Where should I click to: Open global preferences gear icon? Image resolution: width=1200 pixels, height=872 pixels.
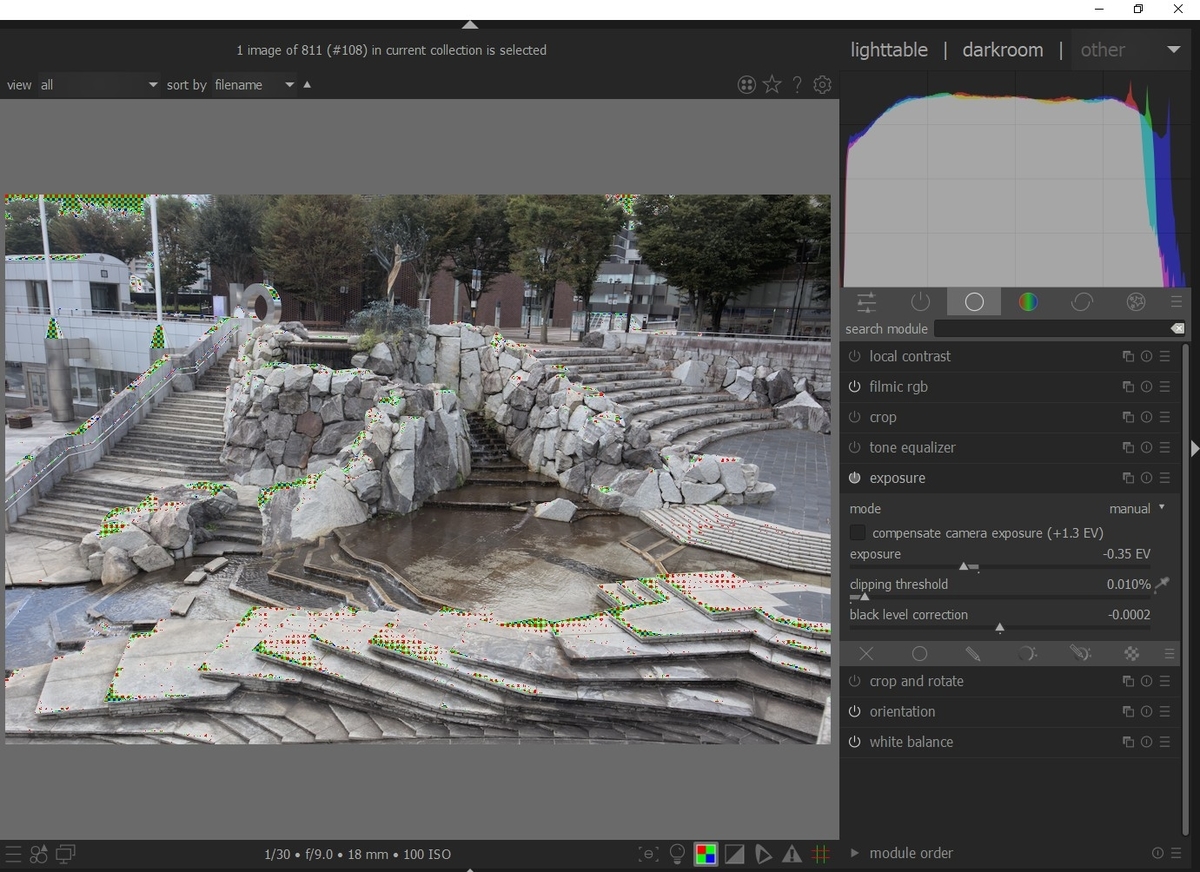point(822,85)
